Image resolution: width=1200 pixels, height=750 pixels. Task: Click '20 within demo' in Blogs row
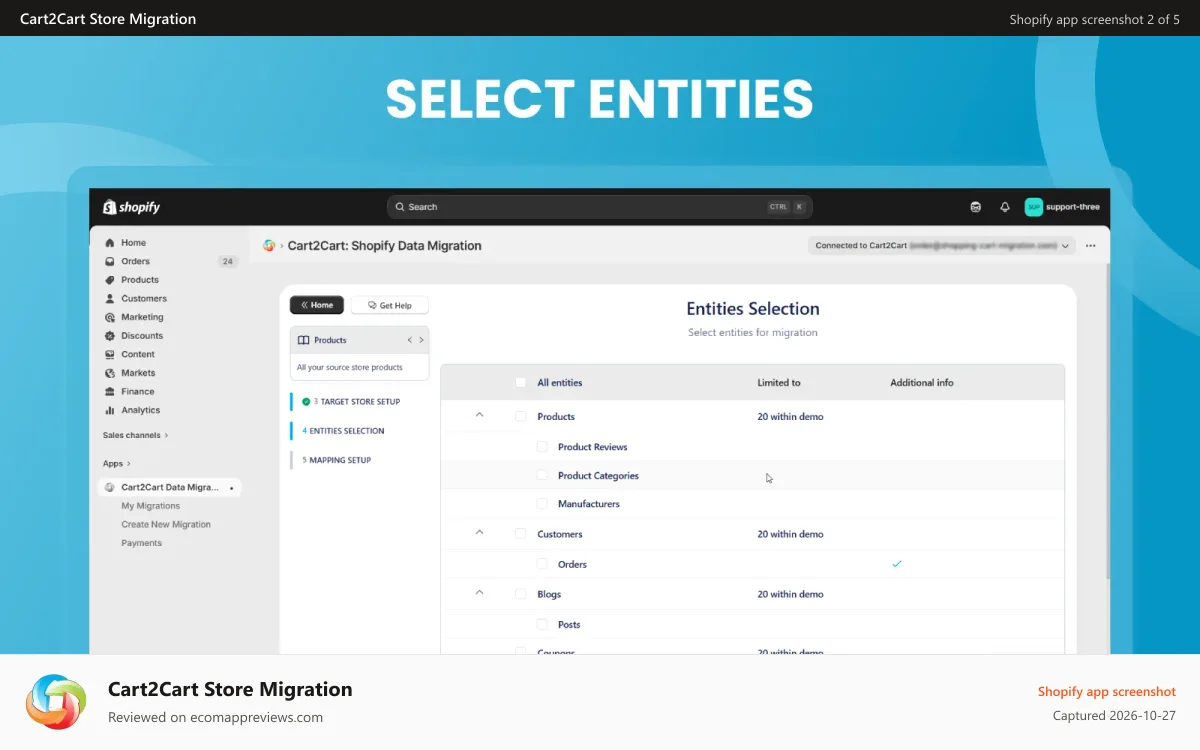tap(790, 594)
